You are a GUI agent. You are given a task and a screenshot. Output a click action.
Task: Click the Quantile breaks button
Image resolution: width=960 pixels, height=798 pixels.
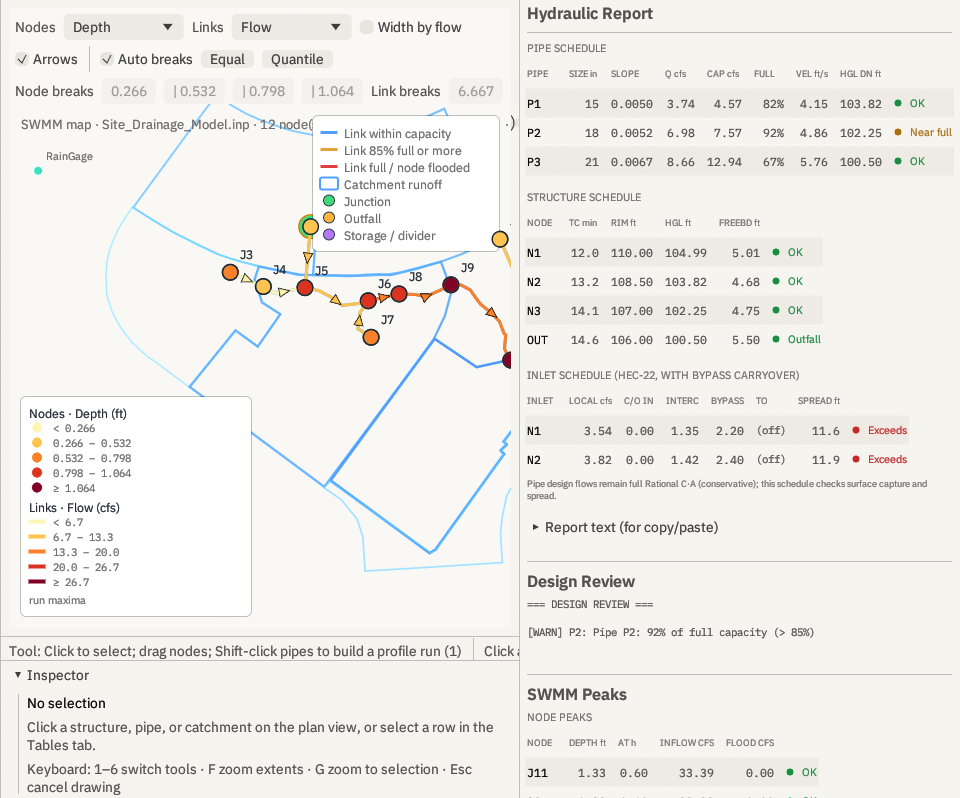(x=297, y=59)
